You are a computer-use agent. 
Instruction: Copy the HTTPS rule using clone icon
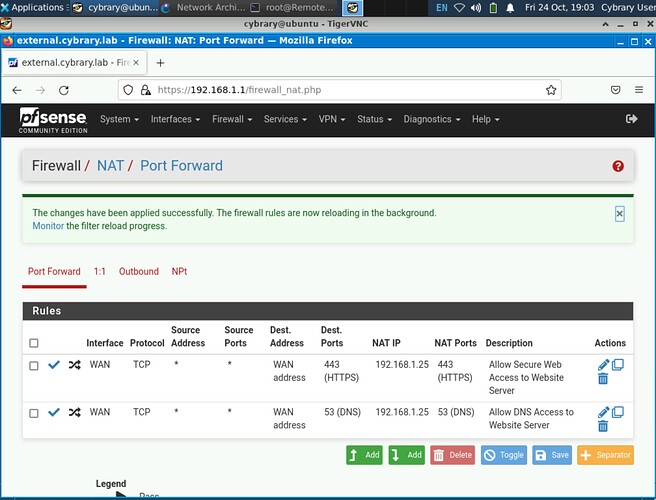point(617,365)
